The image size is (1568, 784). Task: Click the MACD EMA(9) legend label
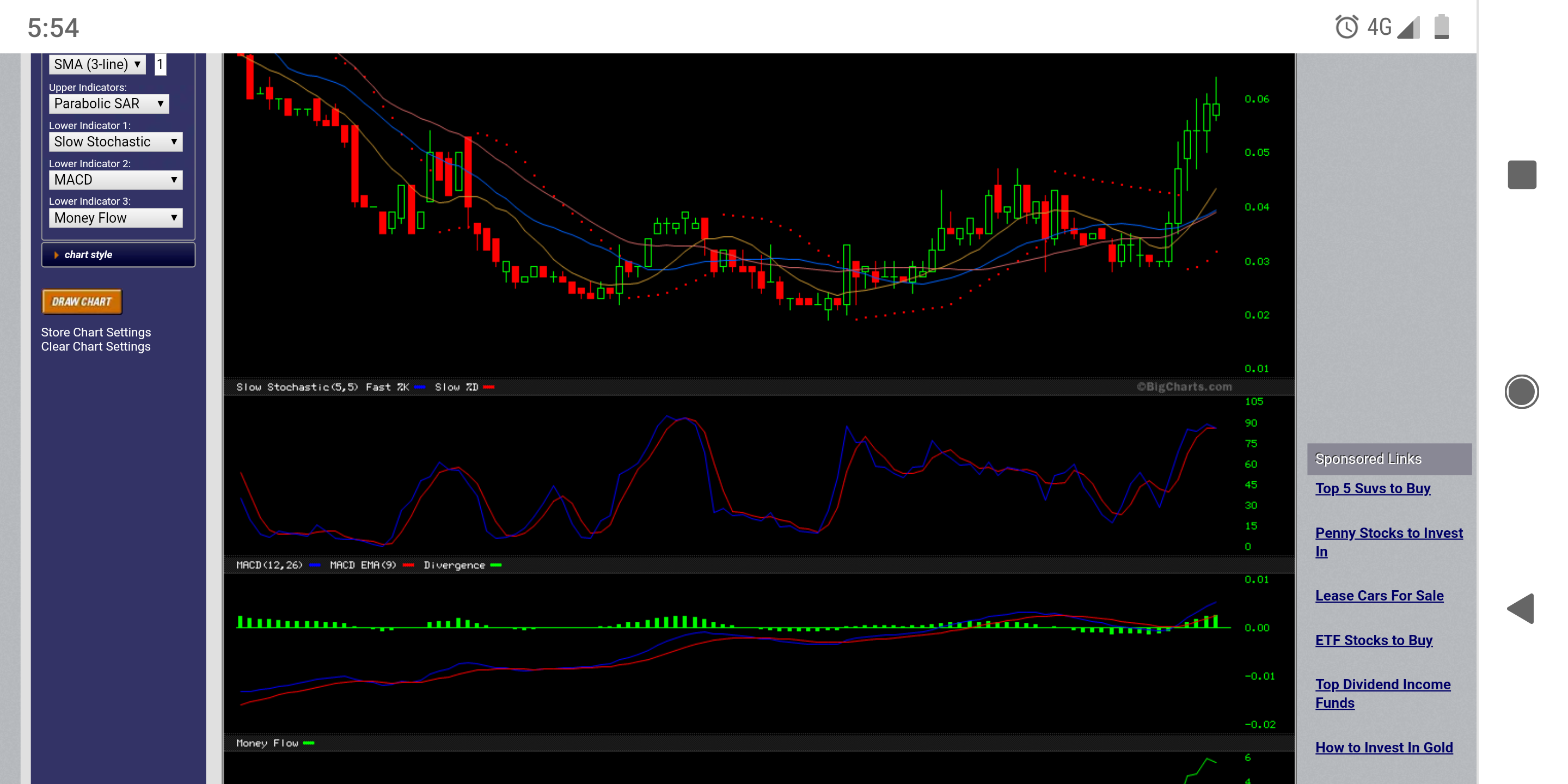coord(363,565)
